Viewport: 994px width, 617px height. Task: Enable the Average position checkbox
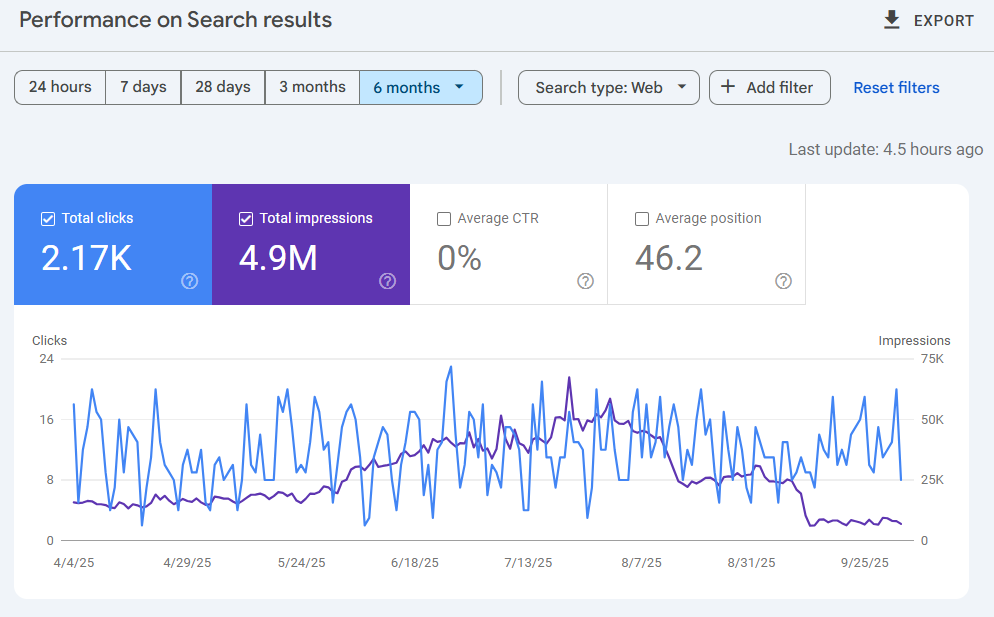(642, 219)
